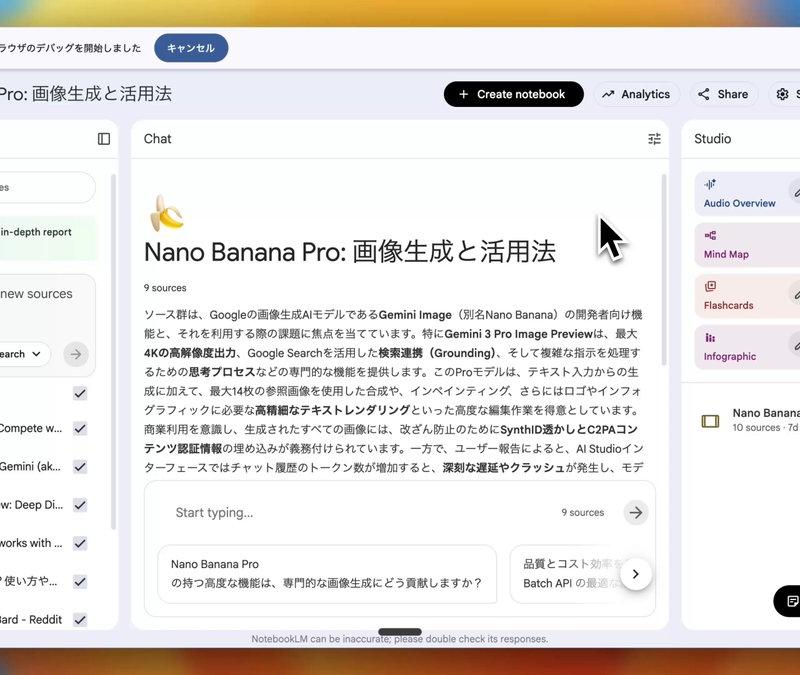The height and width of the screenshot is (675, 800).
Task: Show next suggested questions chevron
Action: [x=635, y=574]
